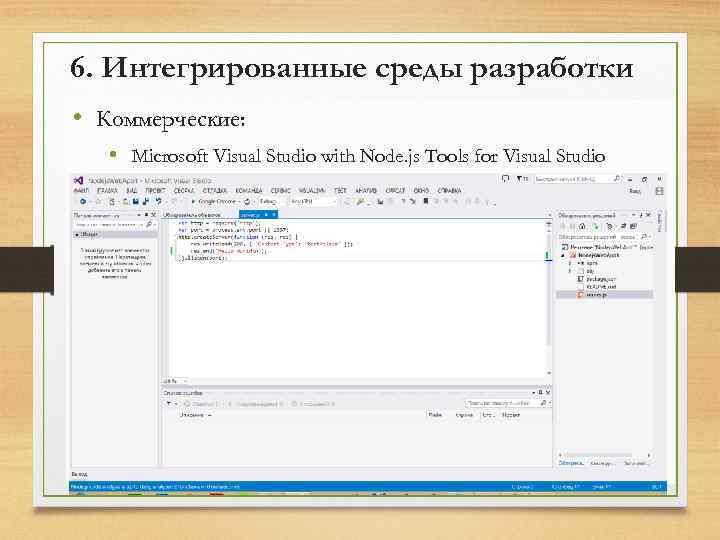Open the ПРОЕКТ menu
The height and width of the screenshot is (540, 720).
[155, 191]
